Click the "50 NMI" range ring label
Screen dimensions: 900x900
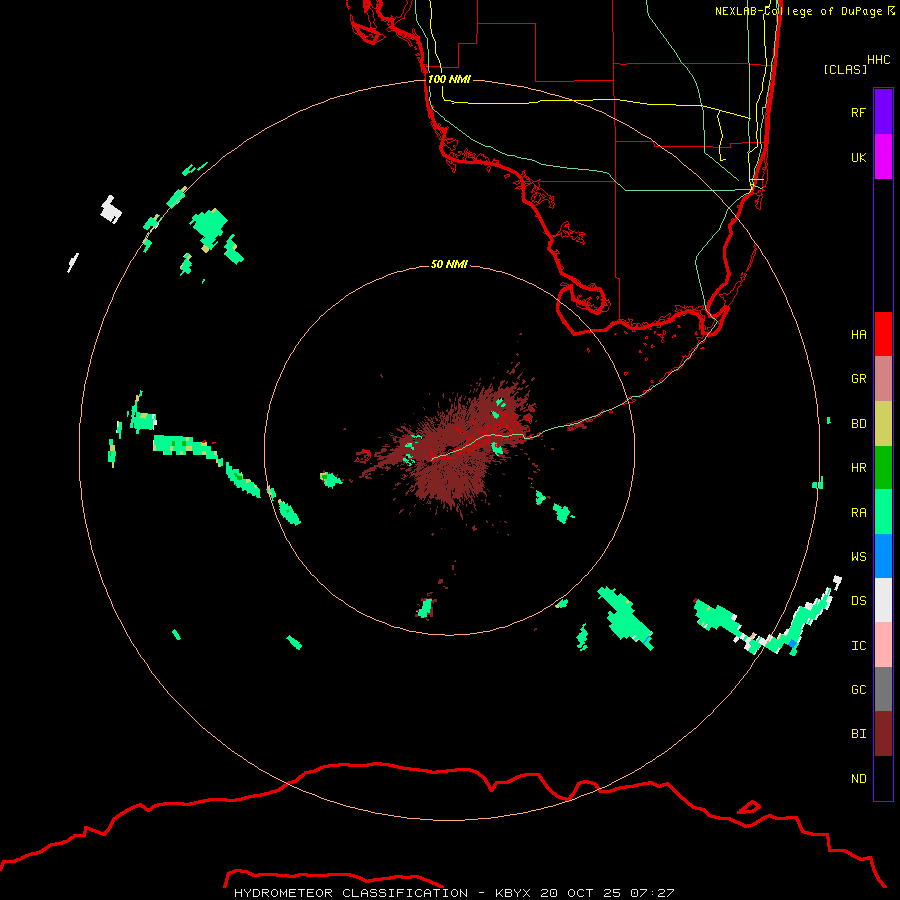(449, 264)
